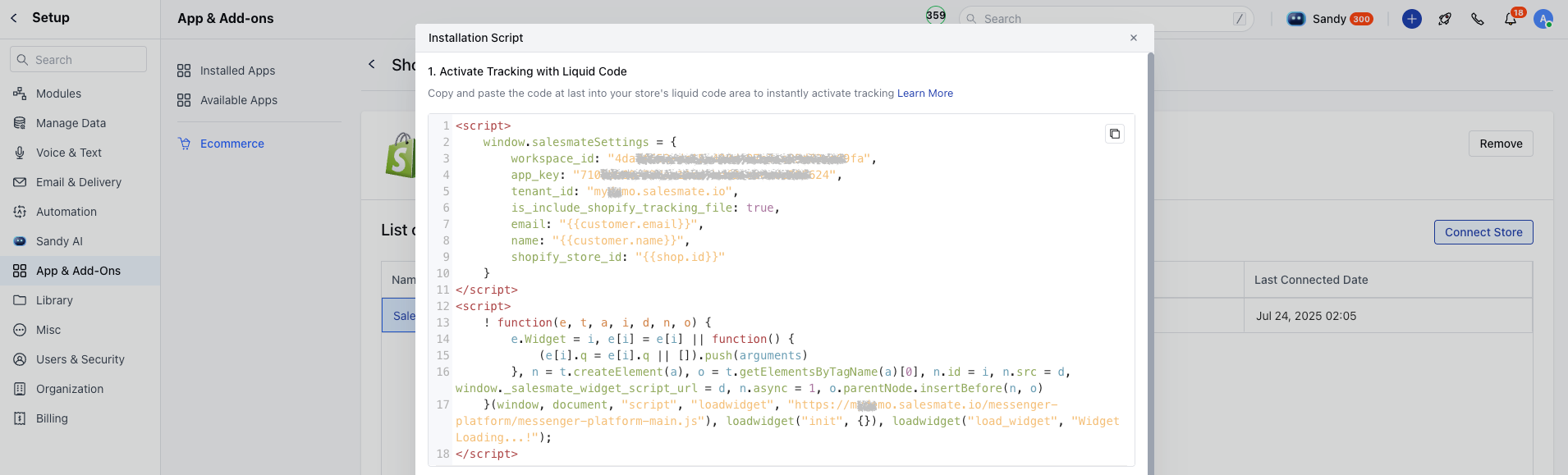
Task: Click the Setup search field
Action: [79, 60]
